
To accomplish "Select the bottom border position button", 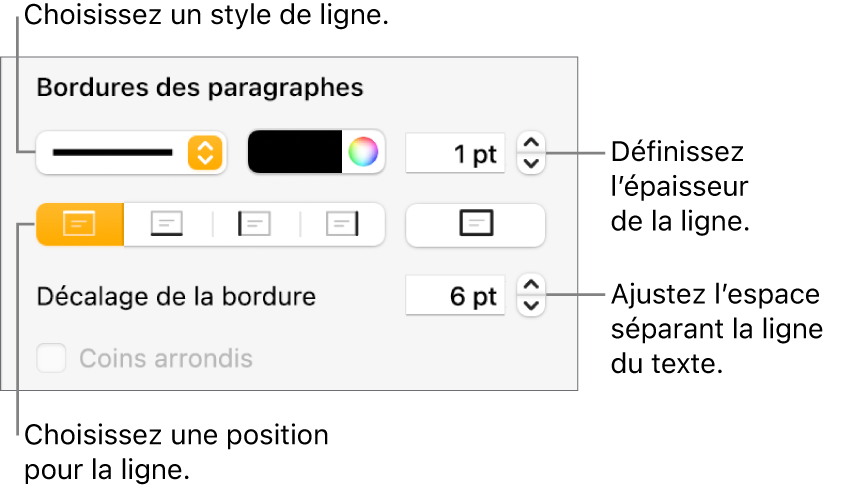I will point(167,225).
